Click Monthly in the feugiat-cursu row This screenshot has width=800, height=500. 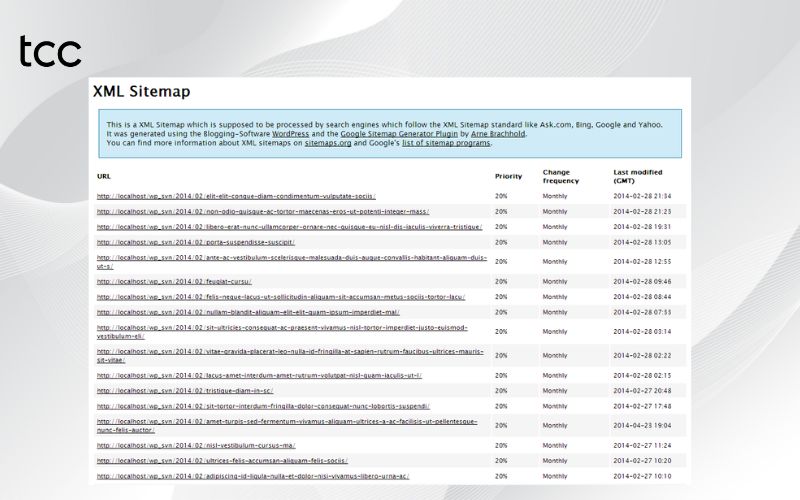[x=555, y=281]
